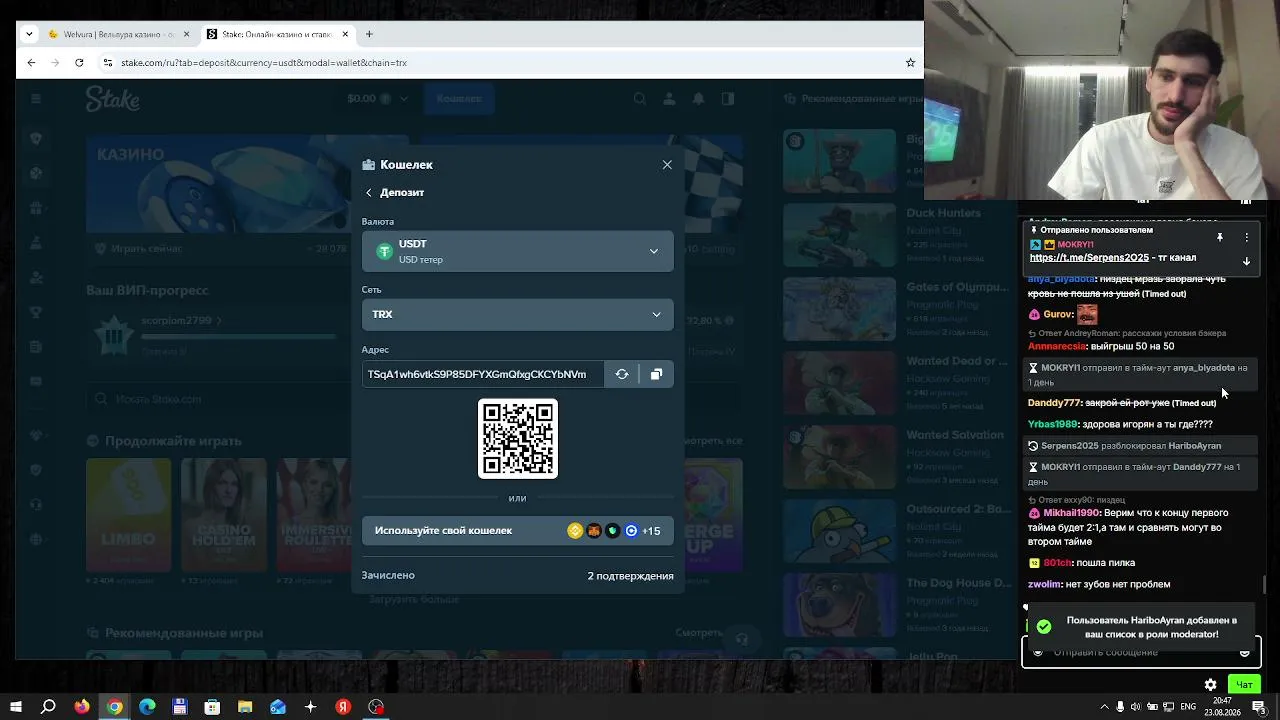Click the green Чат send button
The width and height of the screenshot is (1280, 720).
(x=1244, y=685)
